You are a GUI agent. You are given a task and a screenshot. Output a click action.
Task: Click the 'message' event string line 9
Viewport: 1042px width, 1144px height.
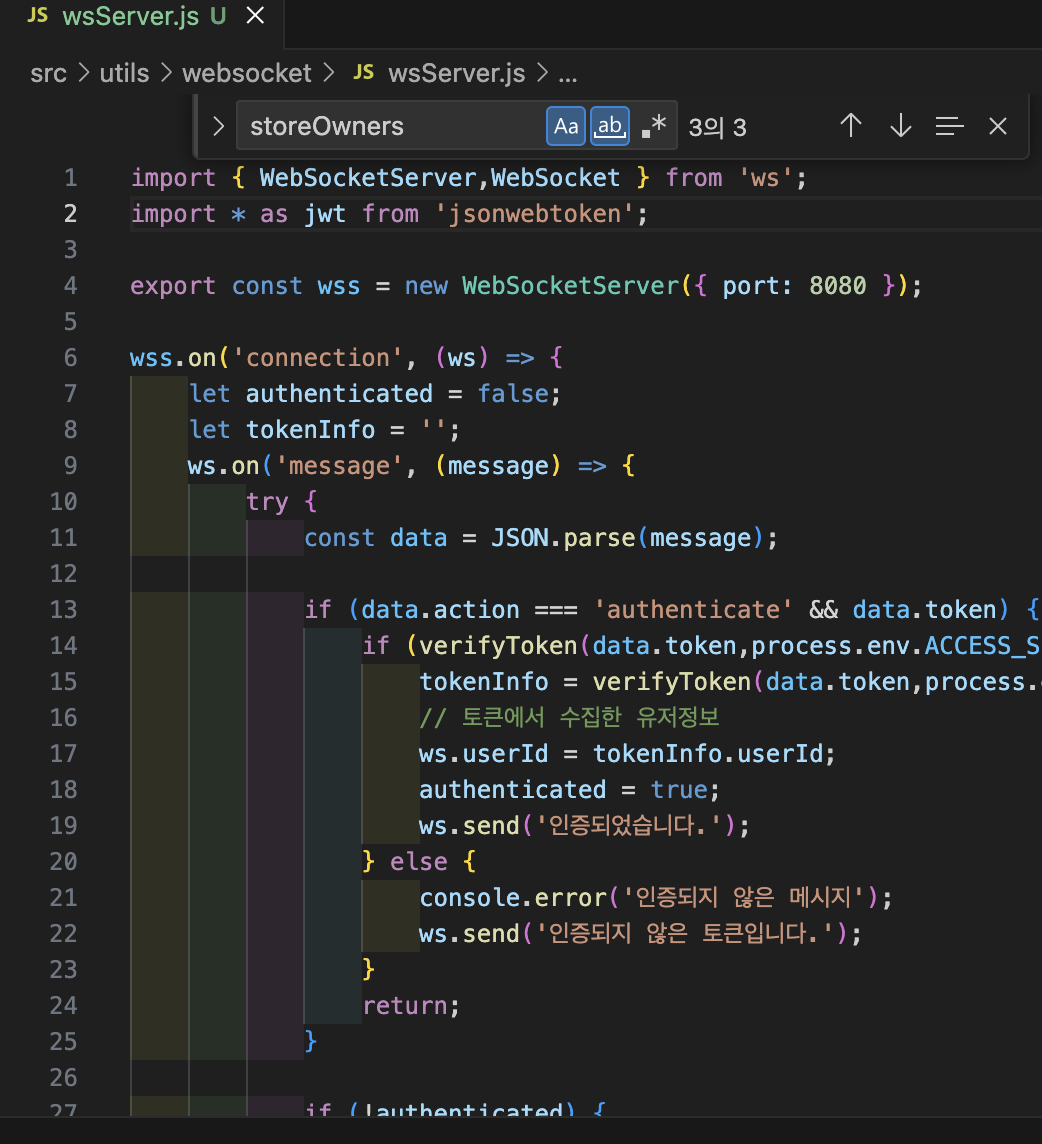339,465
